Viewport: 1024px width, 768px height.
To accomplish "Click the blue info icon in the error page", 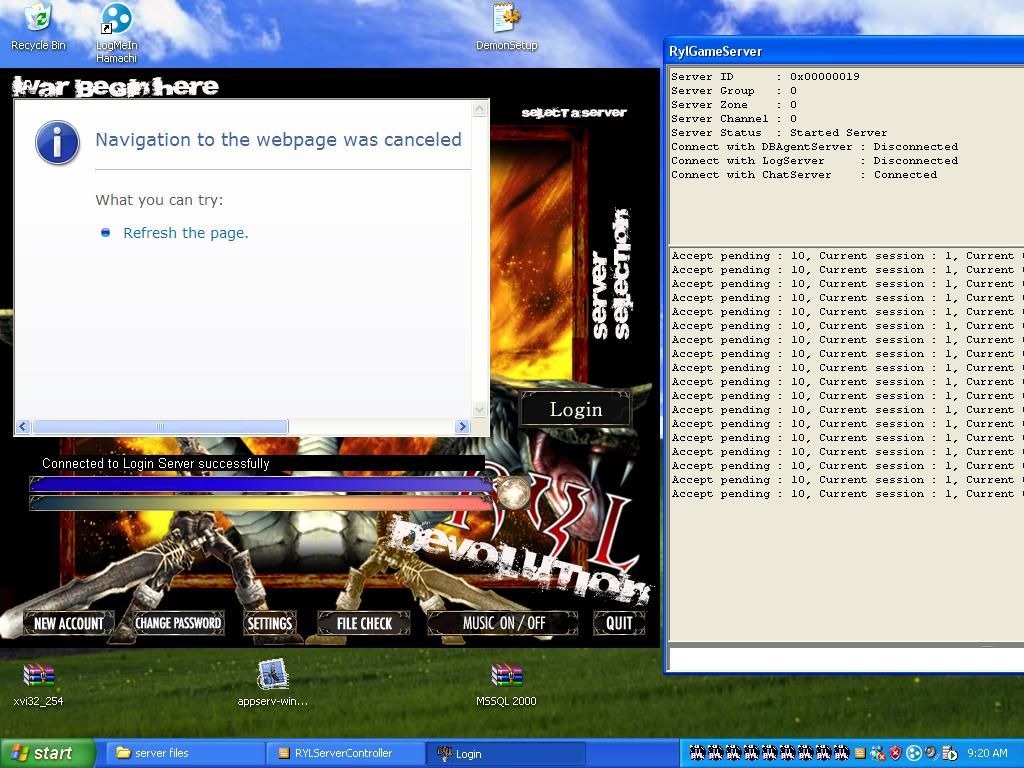I will point(57,141).
